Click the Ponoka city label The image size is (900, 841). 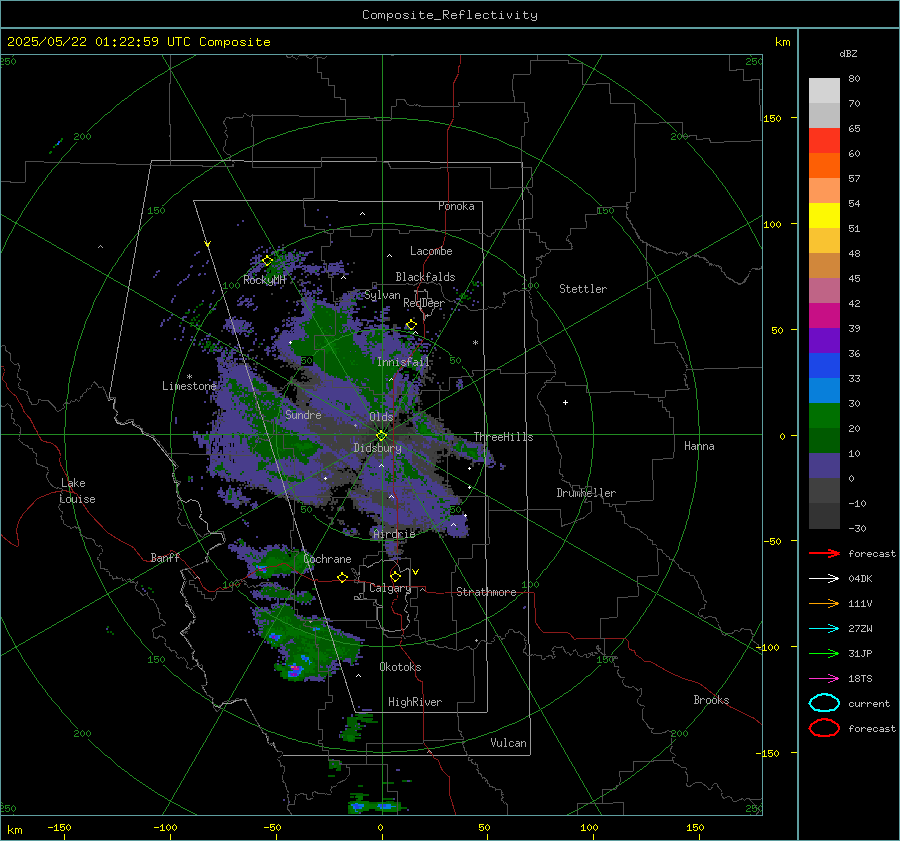(456, 206)
